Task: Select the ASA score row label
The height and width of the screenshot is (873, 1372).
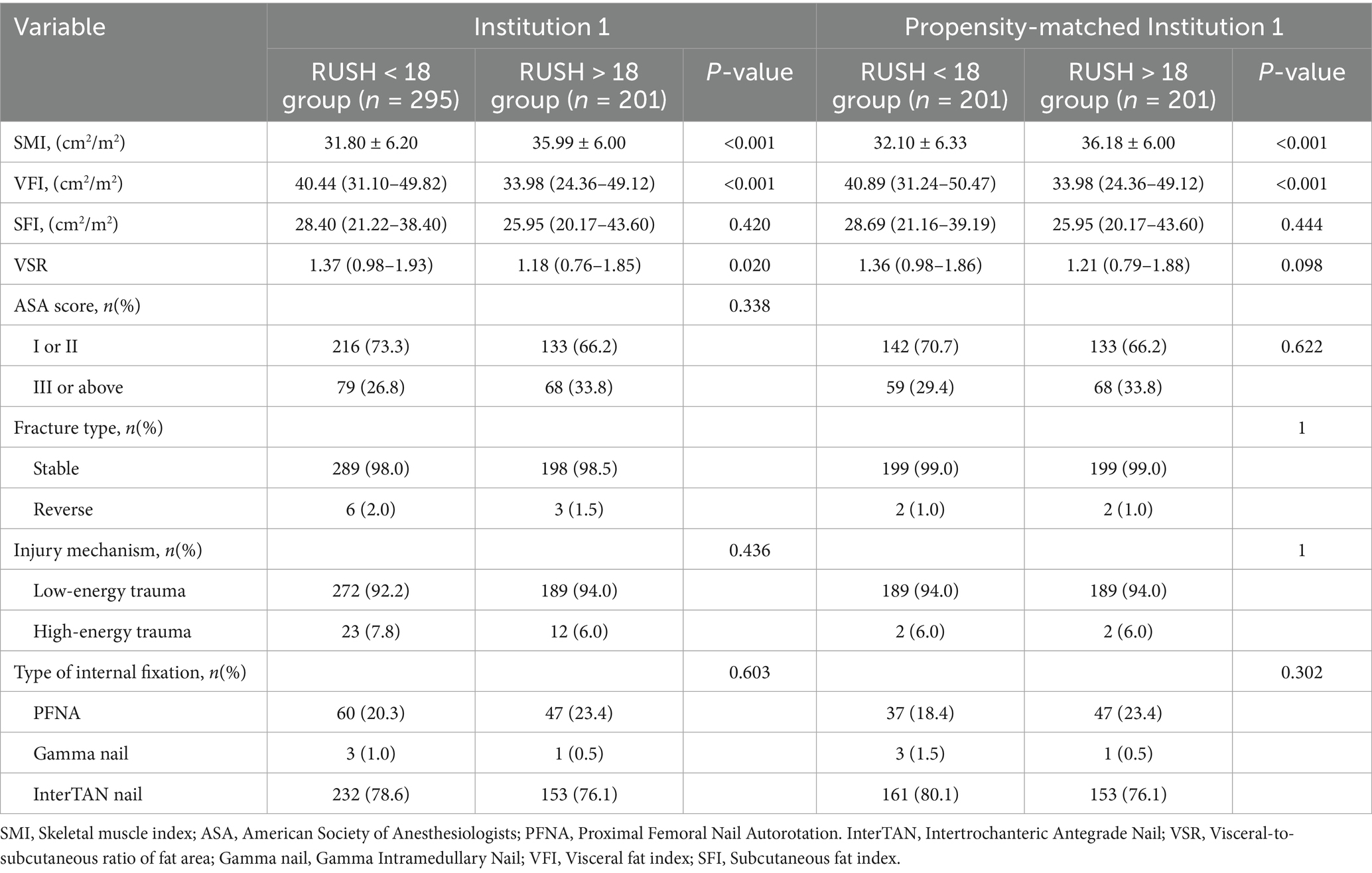Action: click(x=77, y=306)
